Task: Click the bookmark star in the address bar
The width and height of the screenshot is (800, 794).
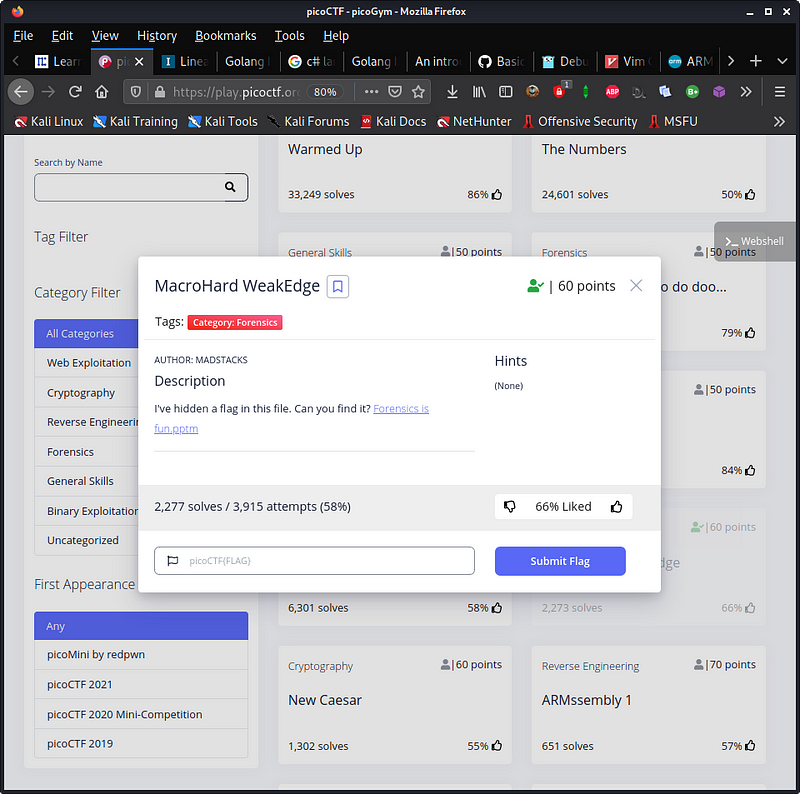Action: [419, 91]
